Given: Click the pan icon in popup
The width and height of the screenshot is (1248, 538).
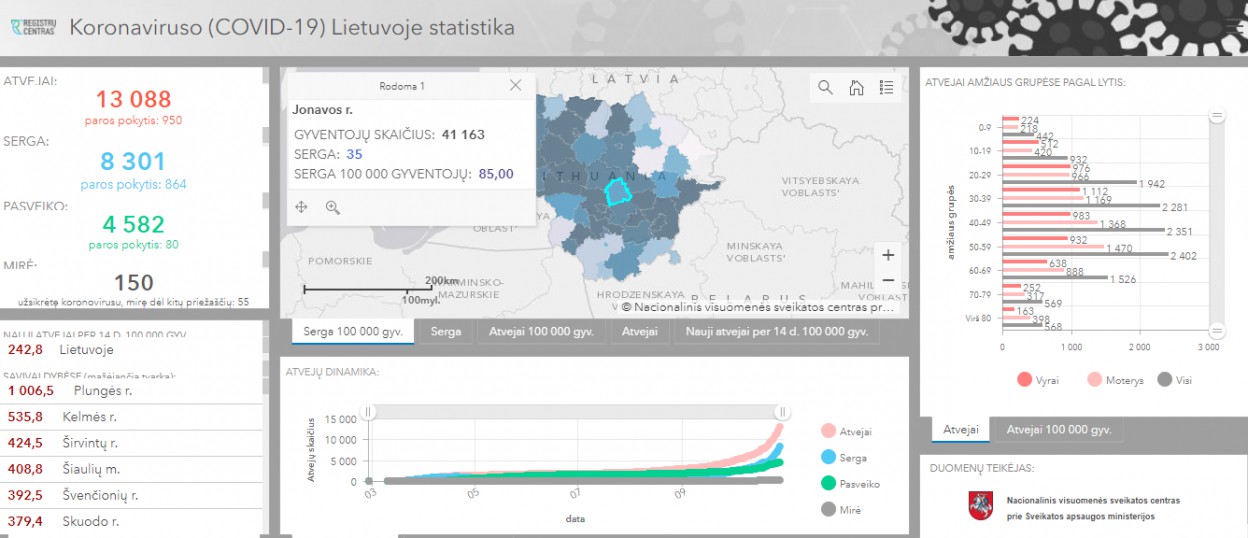Looking at the screenshot, I should point(301,207).
